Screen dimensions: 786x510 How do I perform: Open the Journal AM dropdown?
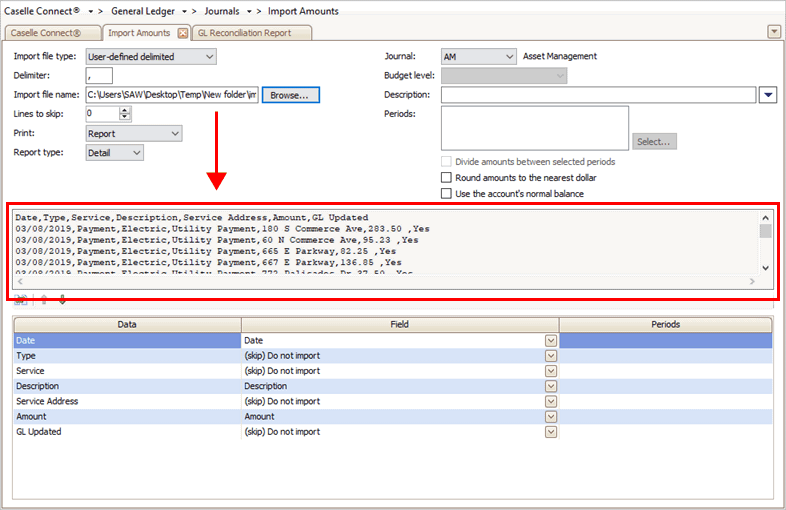point(510,57)
